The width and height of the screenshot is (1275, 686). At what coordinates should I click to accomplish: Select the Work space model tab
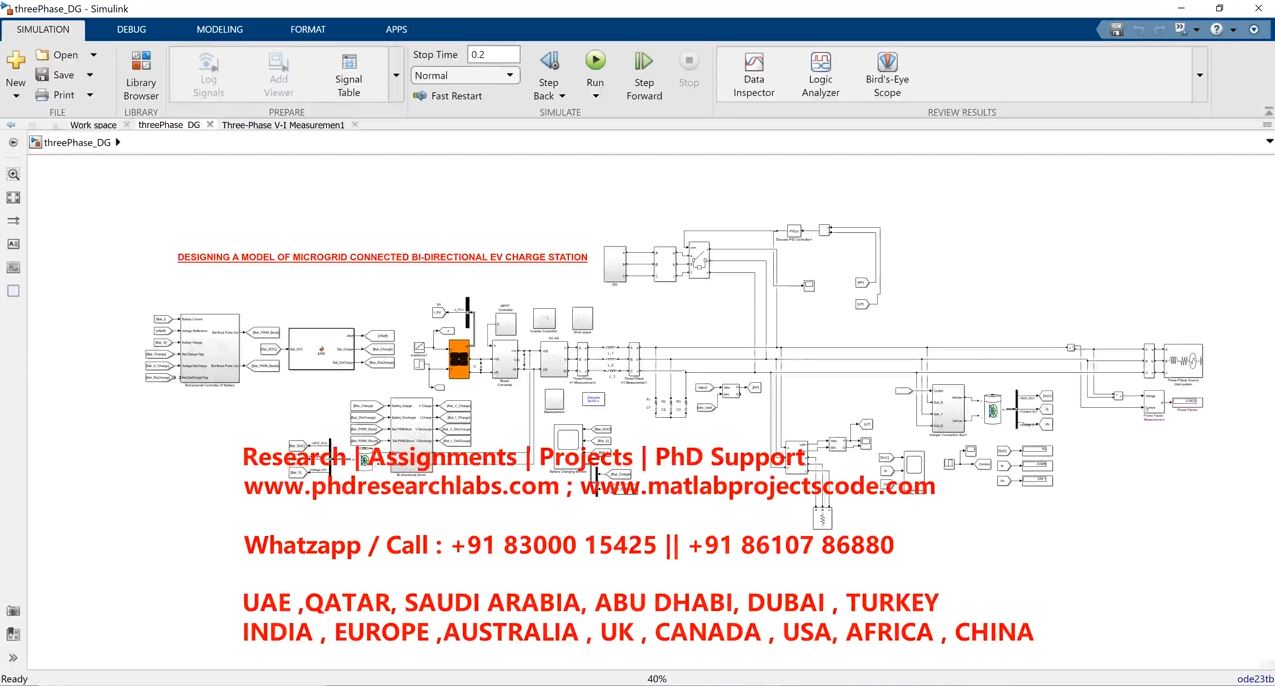(93, 125)
